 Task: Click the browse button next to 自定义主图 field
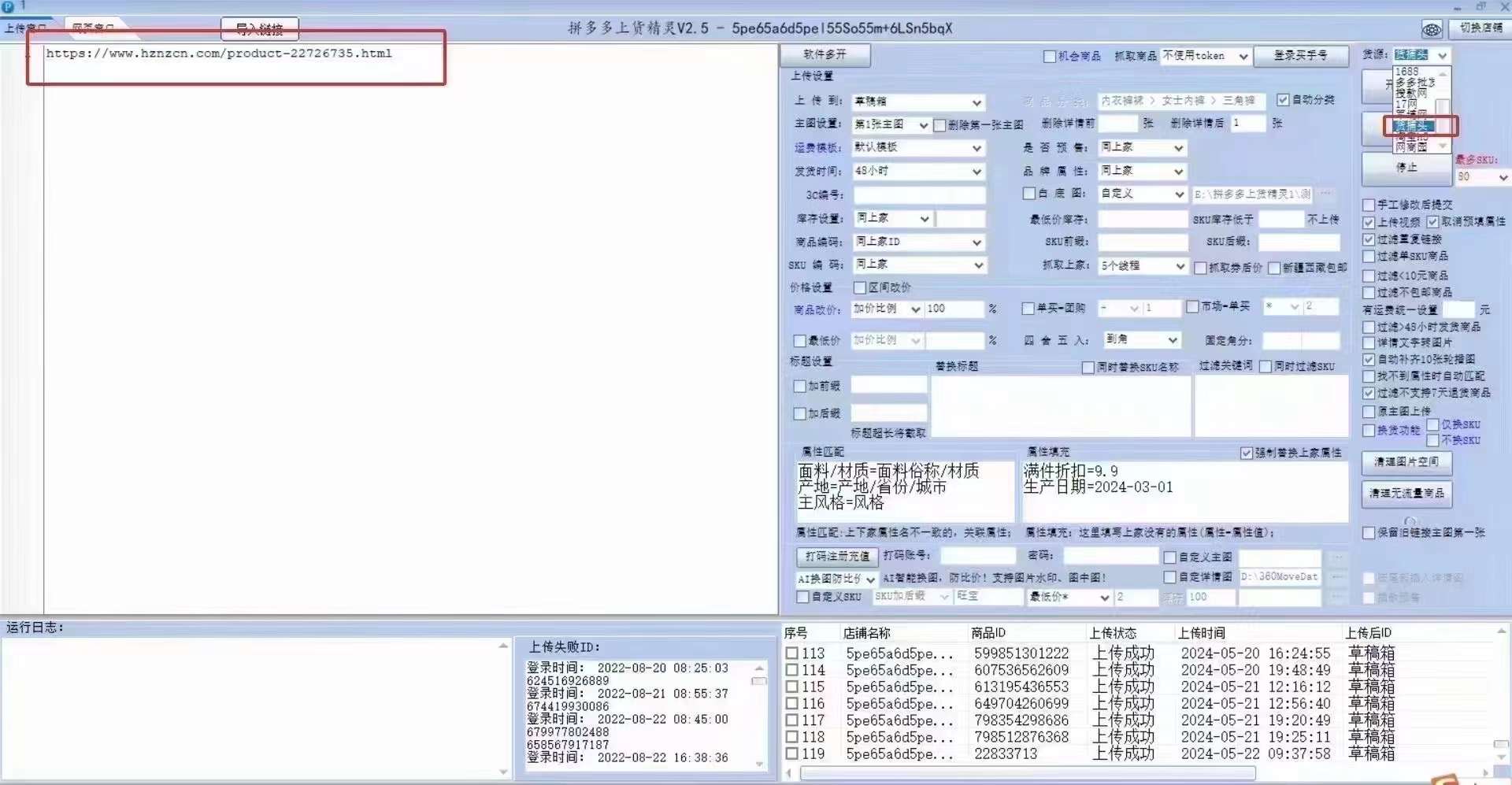1336,557
